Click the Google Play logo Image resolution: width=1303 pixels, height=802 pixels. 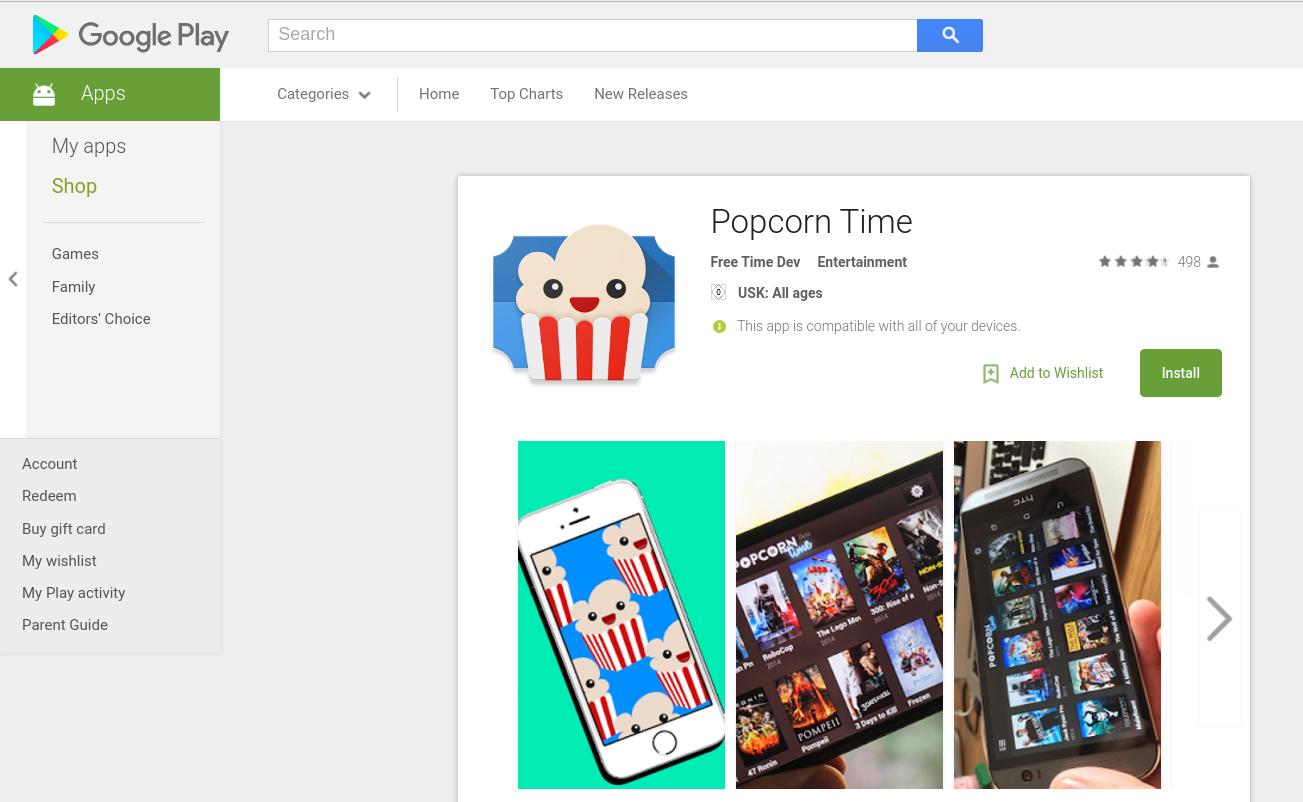pyautogui.click(x=130, y=35)
